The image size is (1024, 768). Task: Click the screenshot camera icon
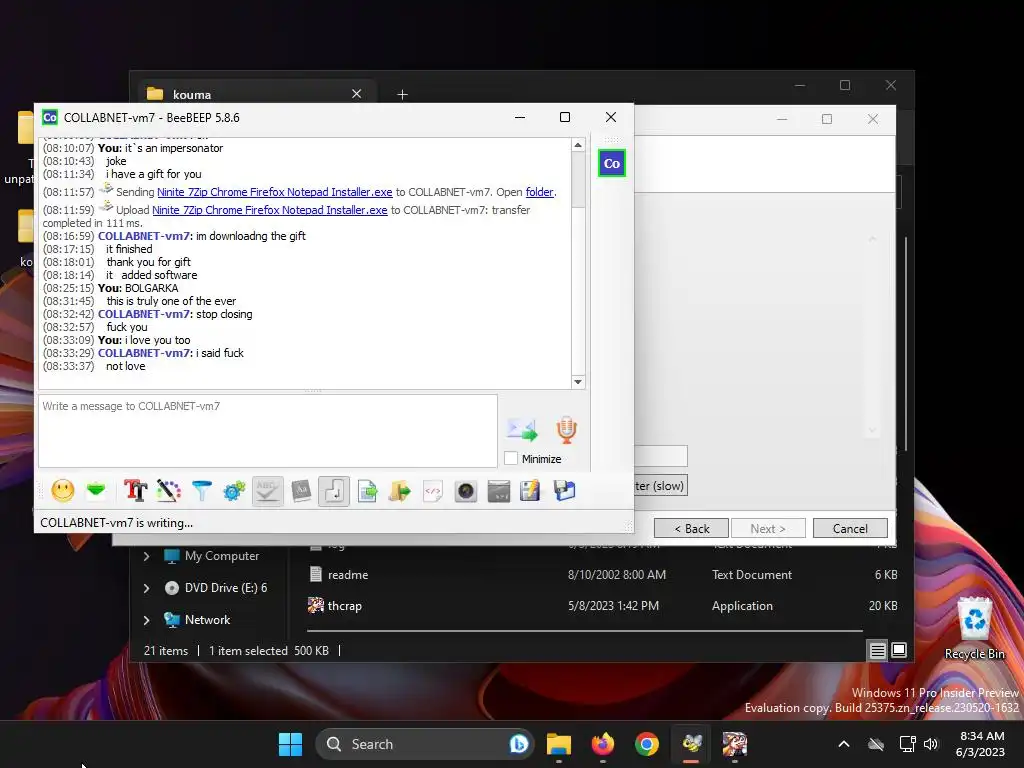pos(466,490)
